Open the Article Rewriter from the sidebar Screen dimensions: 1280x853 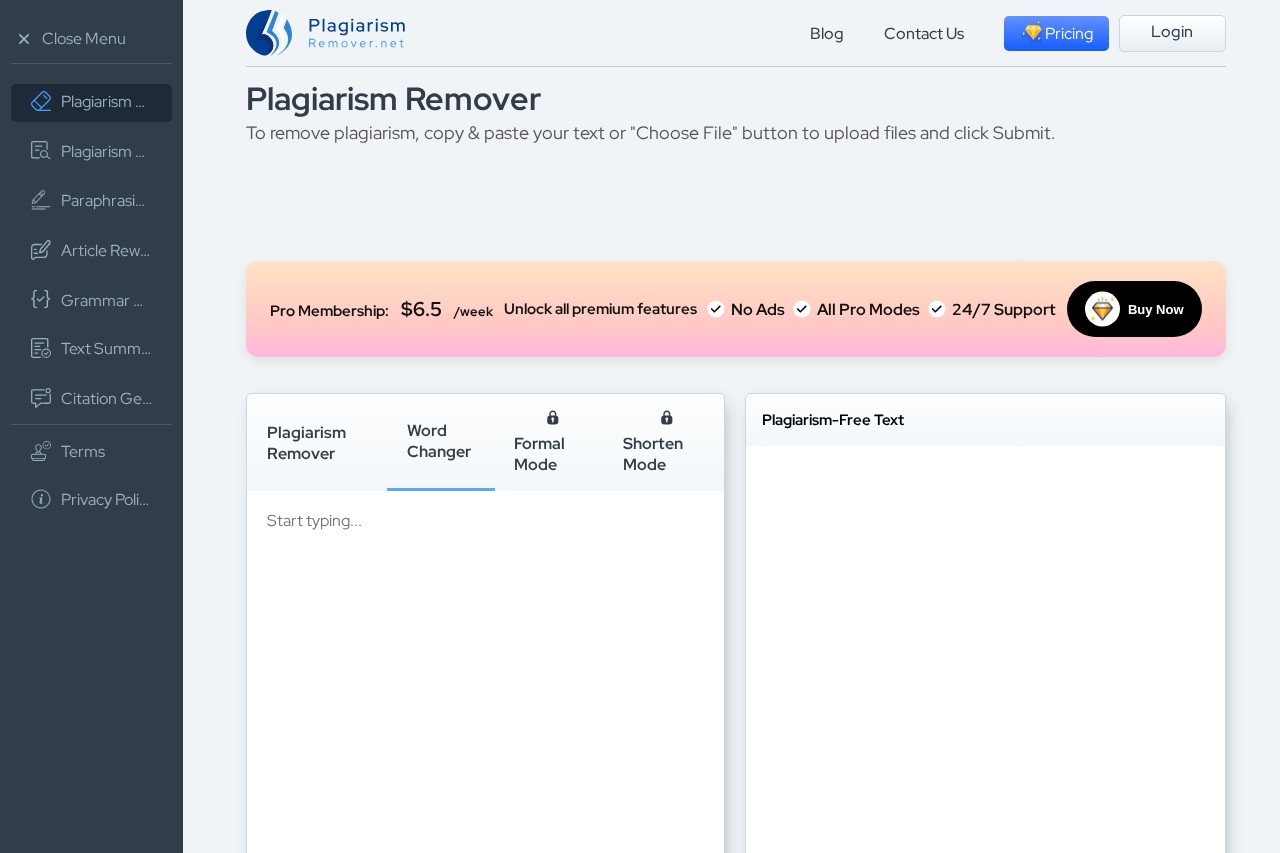[x=91, y=250]
